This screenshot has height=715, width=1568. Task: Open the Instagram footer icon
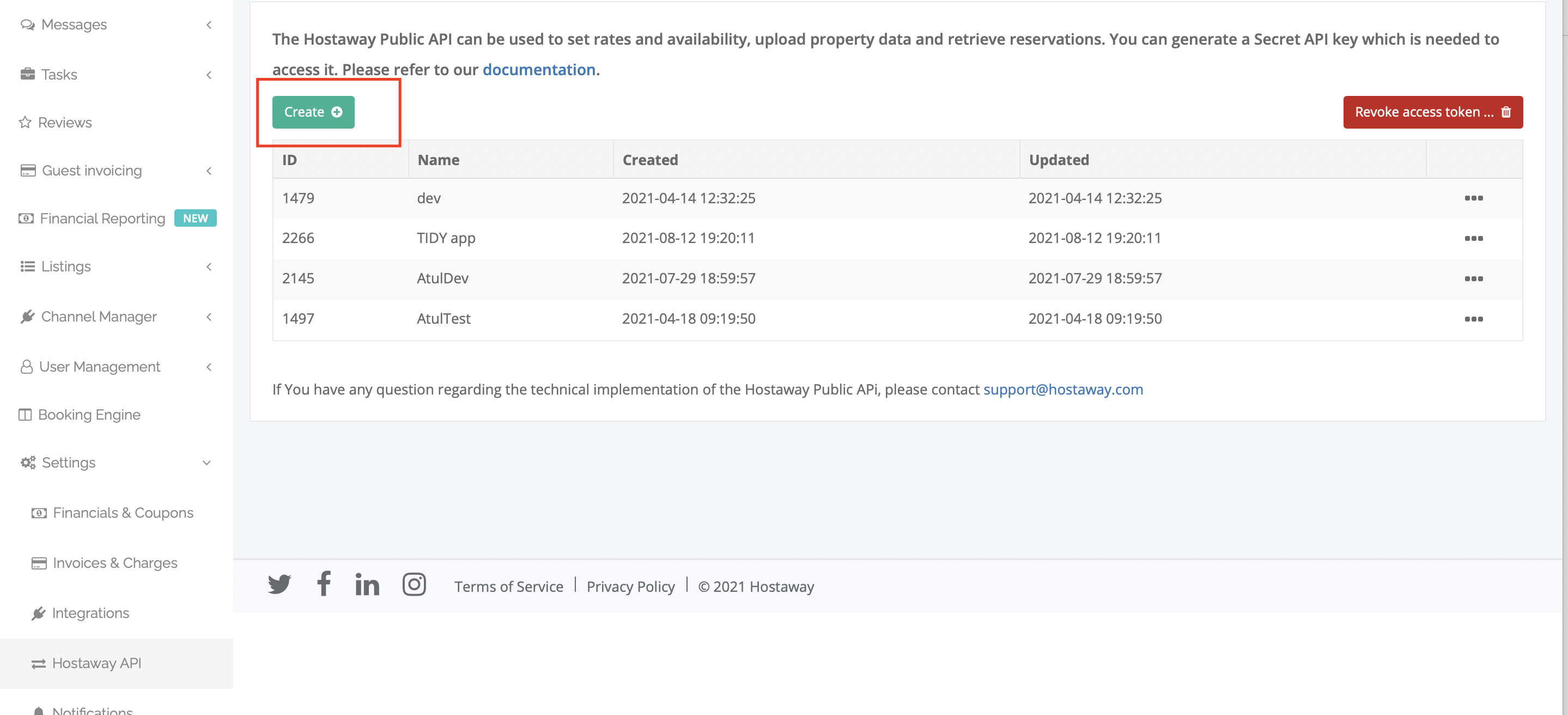coord(414,584)
